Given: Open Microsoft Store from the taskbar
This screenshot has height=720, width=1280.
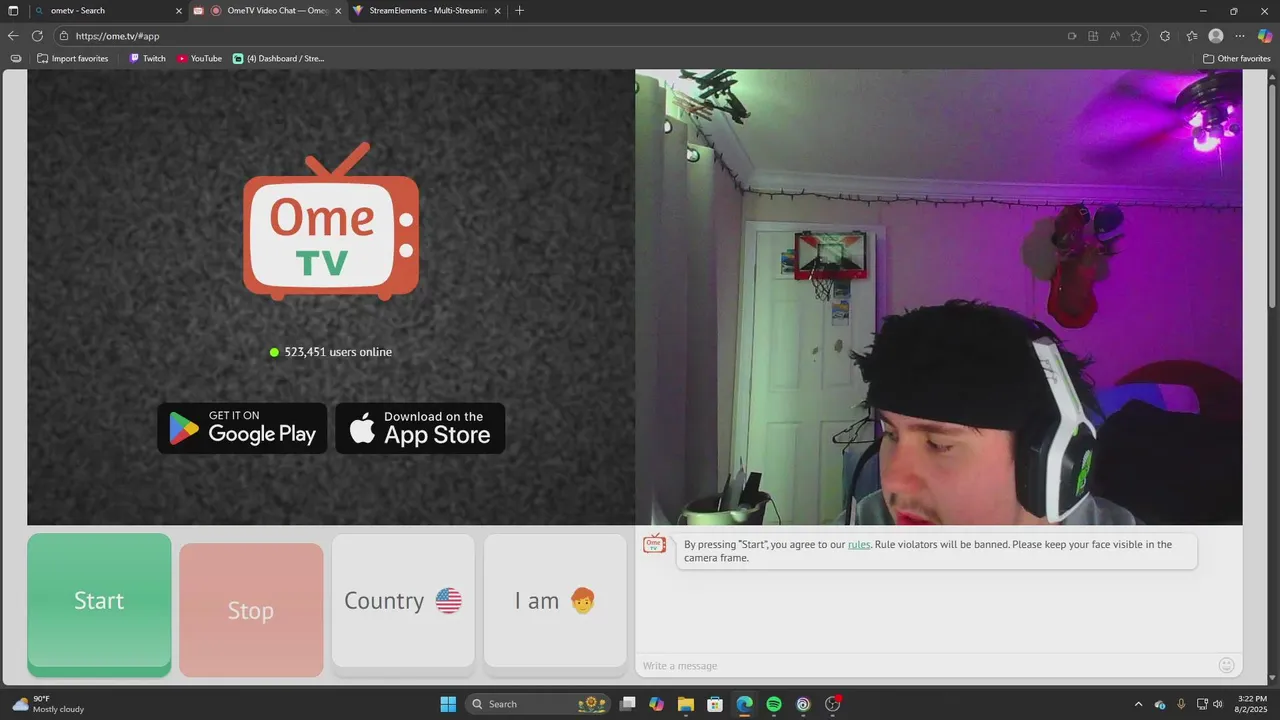Looking at the screenshot, I should tap(715, 704).
